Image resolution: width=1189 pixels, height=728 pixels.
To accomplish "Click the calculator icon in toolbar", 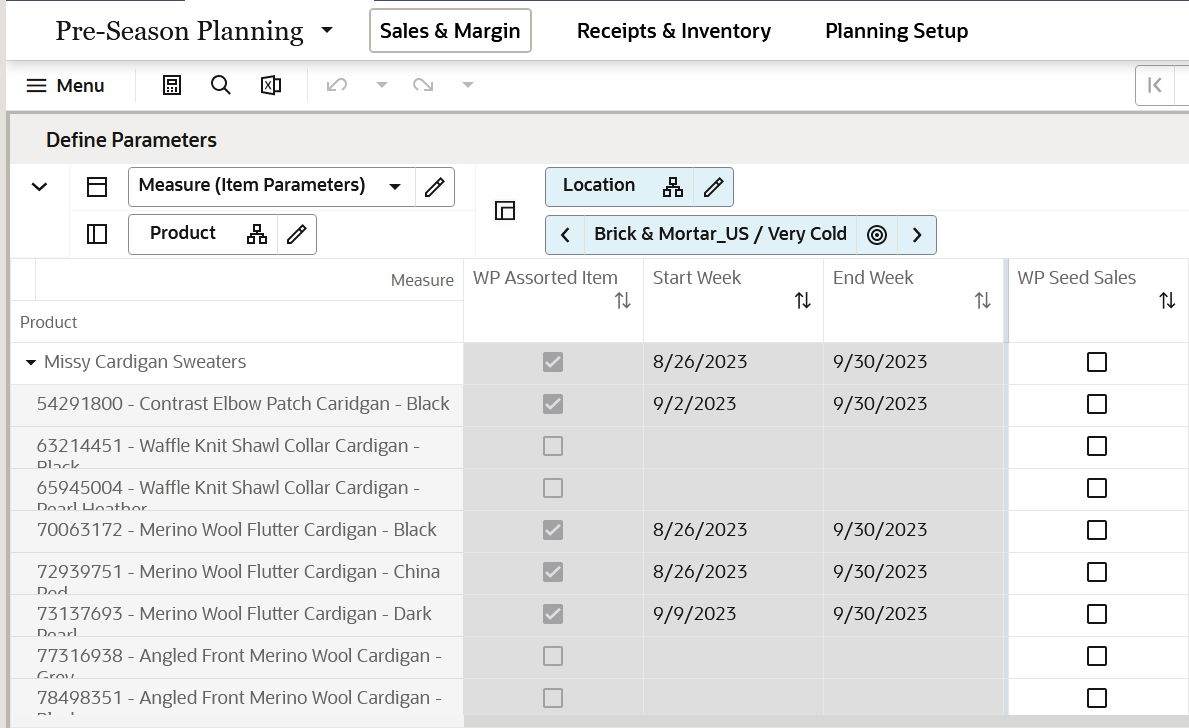I will click(172, 85).
